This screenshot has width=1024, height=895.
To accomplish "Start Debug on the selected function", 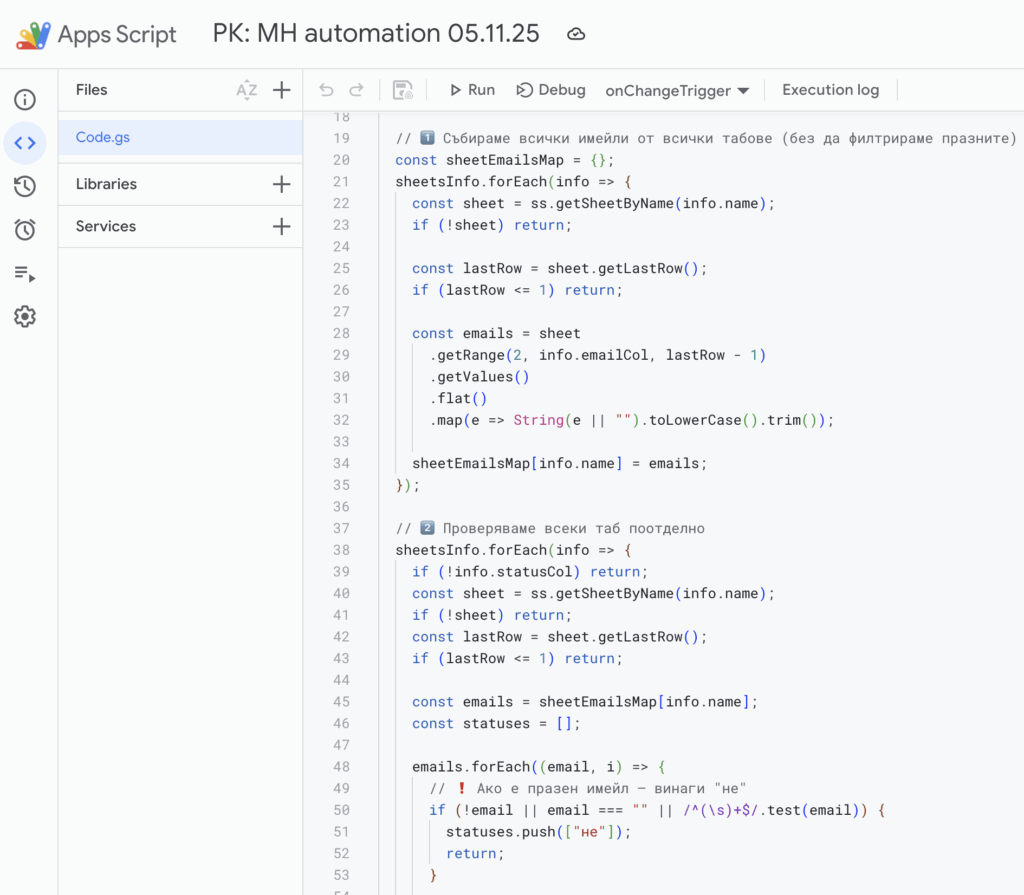I will click(x=551, y=90).
